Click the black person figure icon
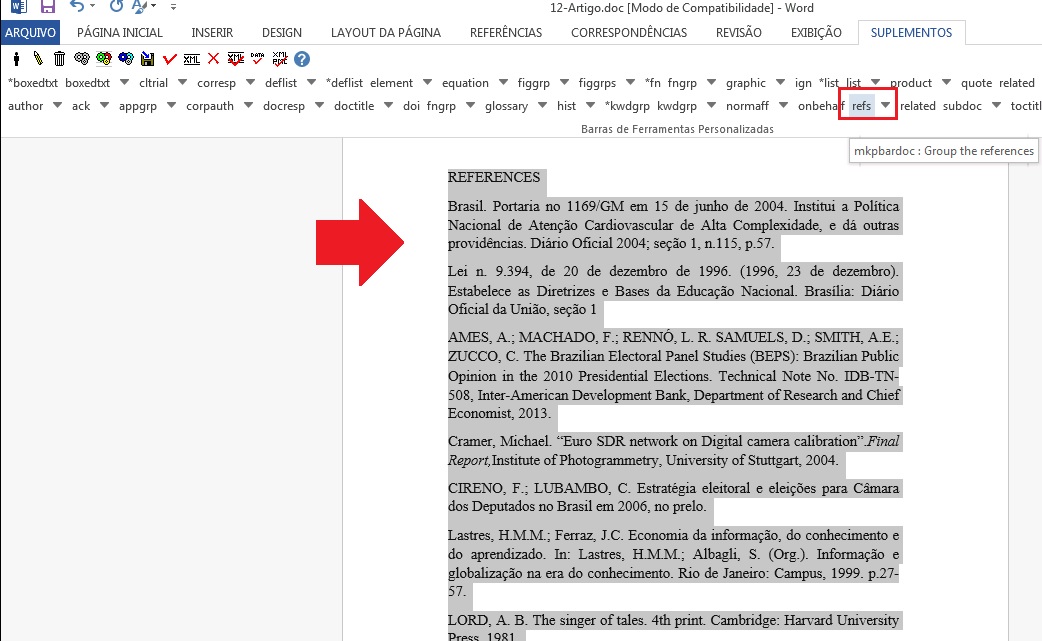Screen dimensions: 1042x641 coord(16,59)
